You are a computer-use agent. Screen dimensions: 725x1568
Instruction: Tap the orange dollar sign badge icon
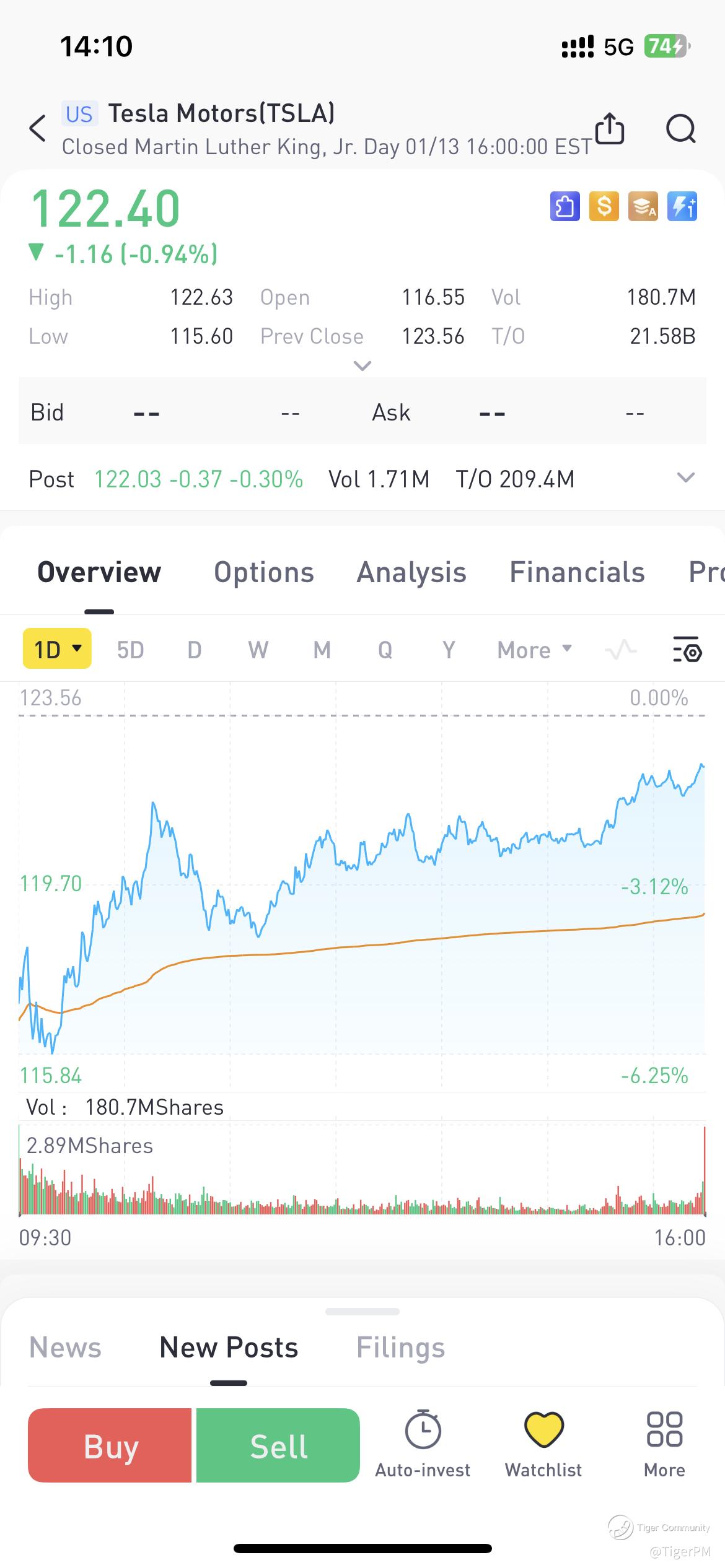tap(604, 206)
